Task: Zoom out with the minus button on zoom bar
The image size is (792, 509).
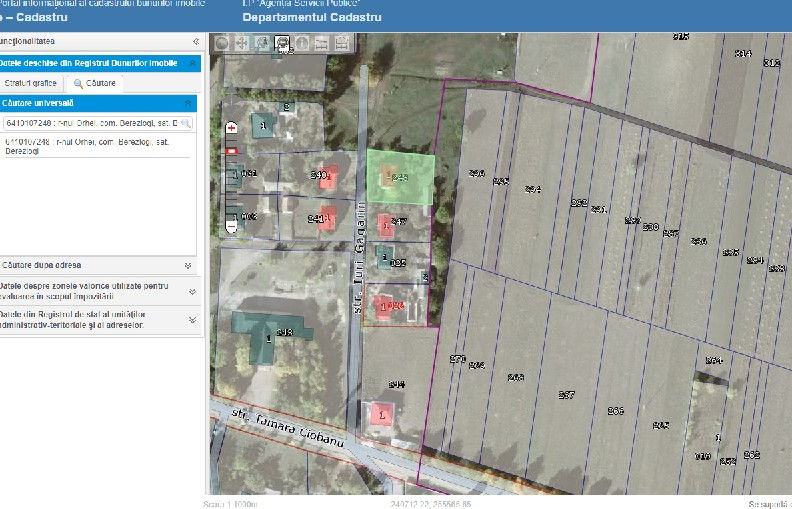Action: coord(231,226)
